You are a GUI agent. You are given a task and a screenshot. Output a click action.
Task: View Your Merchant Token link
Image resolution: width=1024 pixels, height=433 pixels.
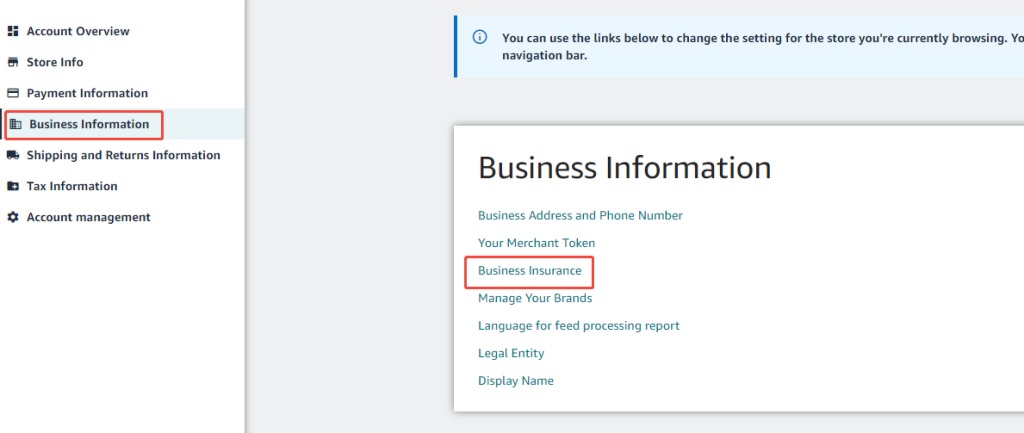(536, 243)
